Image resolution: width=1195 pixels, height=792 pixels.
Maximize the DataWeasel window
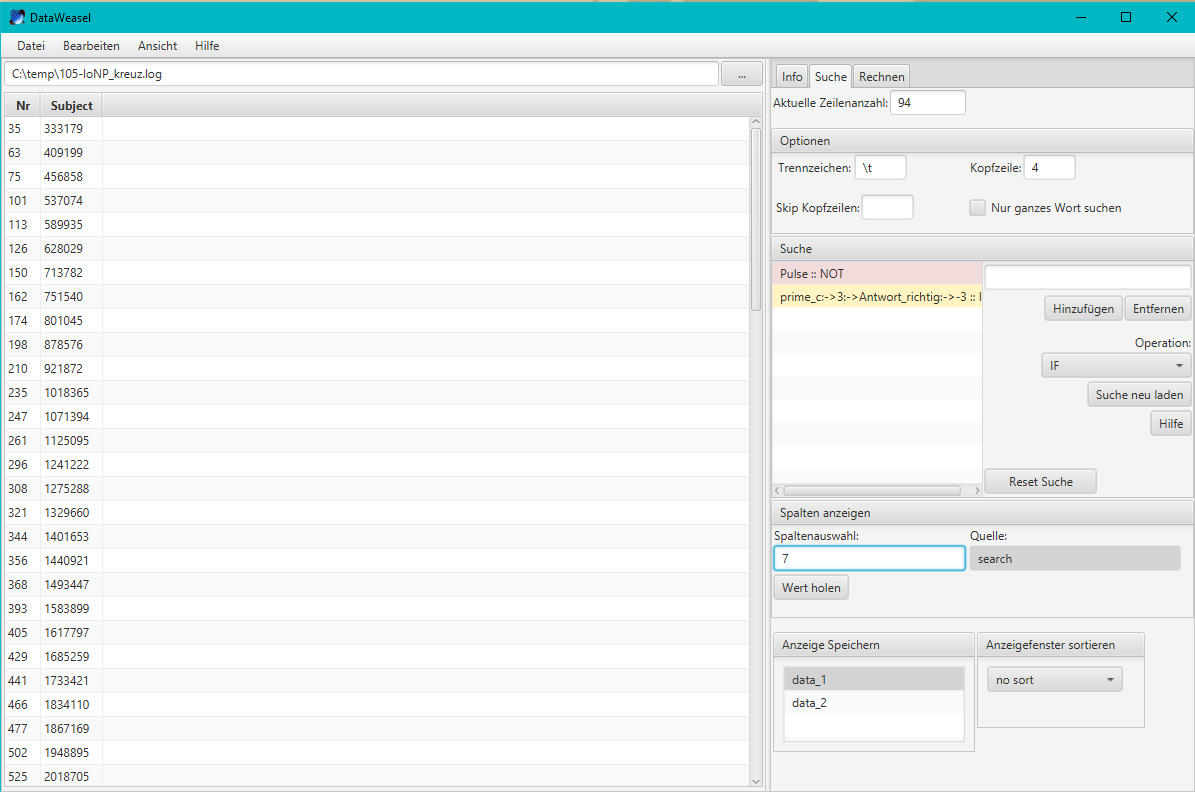tap(1126, 17)
